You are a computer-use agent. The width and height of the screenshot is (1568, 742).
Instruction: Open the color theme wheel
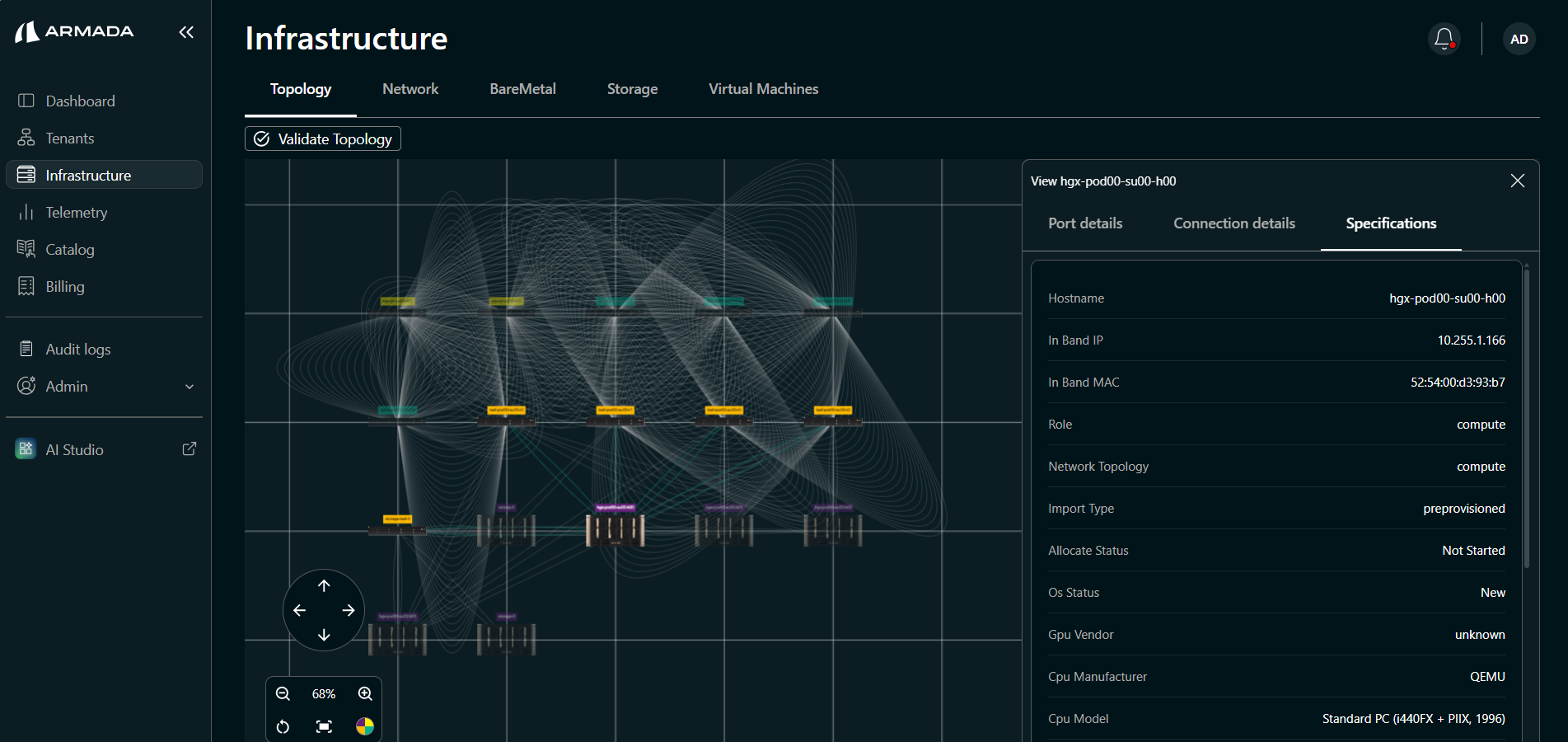365,726
